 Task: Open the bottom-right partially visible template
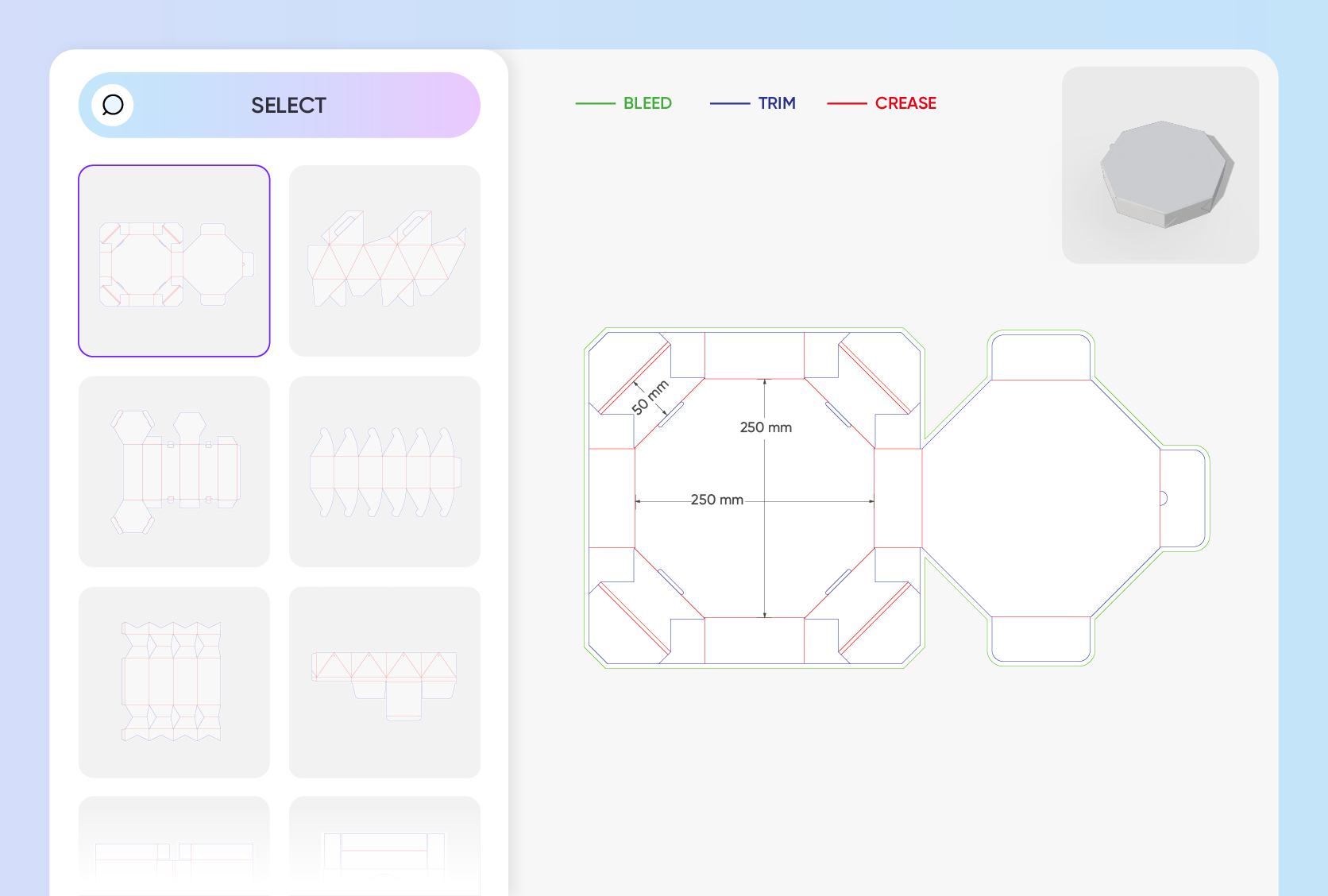point(384,846)
